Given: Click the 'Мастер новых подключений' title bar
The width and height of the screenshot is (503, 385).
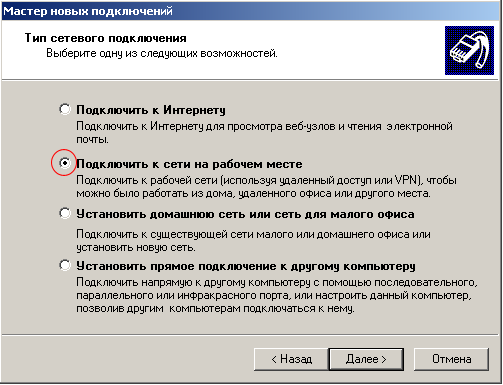Looking at the screenshot, I should 251,11.
